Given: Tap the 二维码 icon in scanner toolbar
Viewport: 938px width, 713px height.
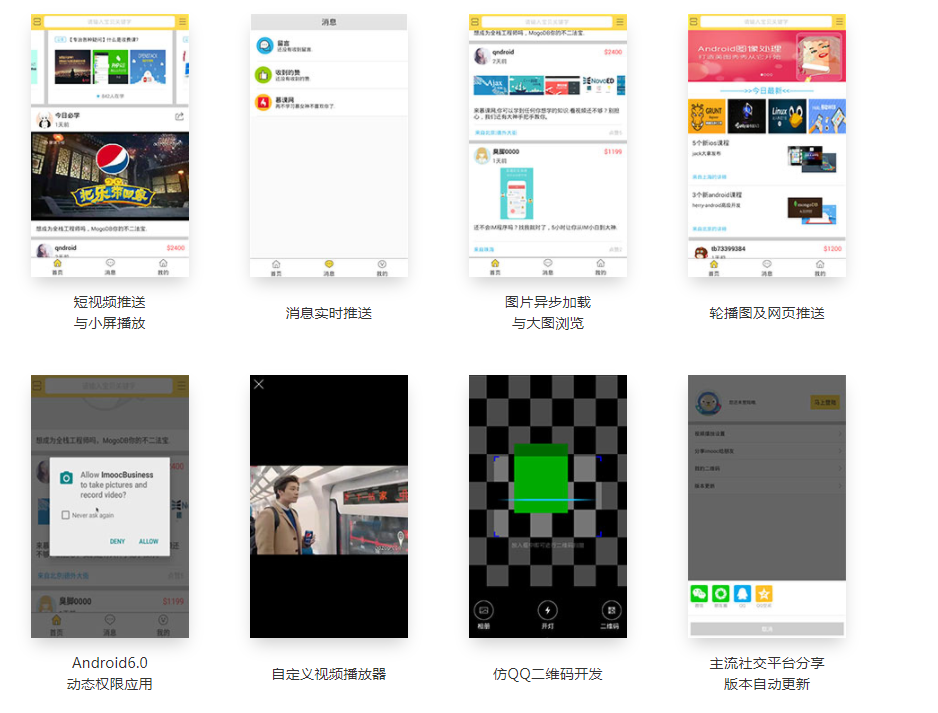Looking at the screenshot, I should point(613,609).
